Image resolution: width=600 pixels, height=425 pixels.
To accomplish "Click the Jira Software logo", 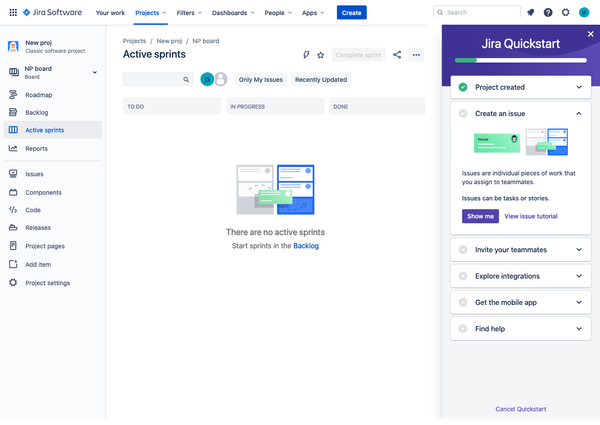I will pos(52,13).
